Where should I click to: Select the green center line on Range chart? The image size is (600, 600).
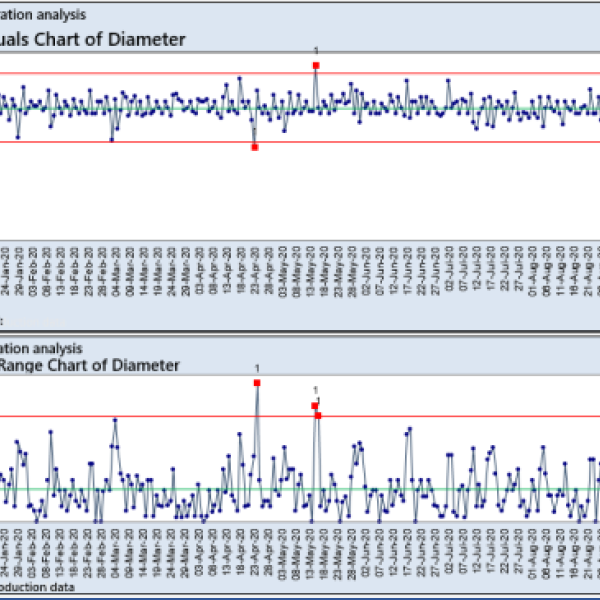point(450,489)
